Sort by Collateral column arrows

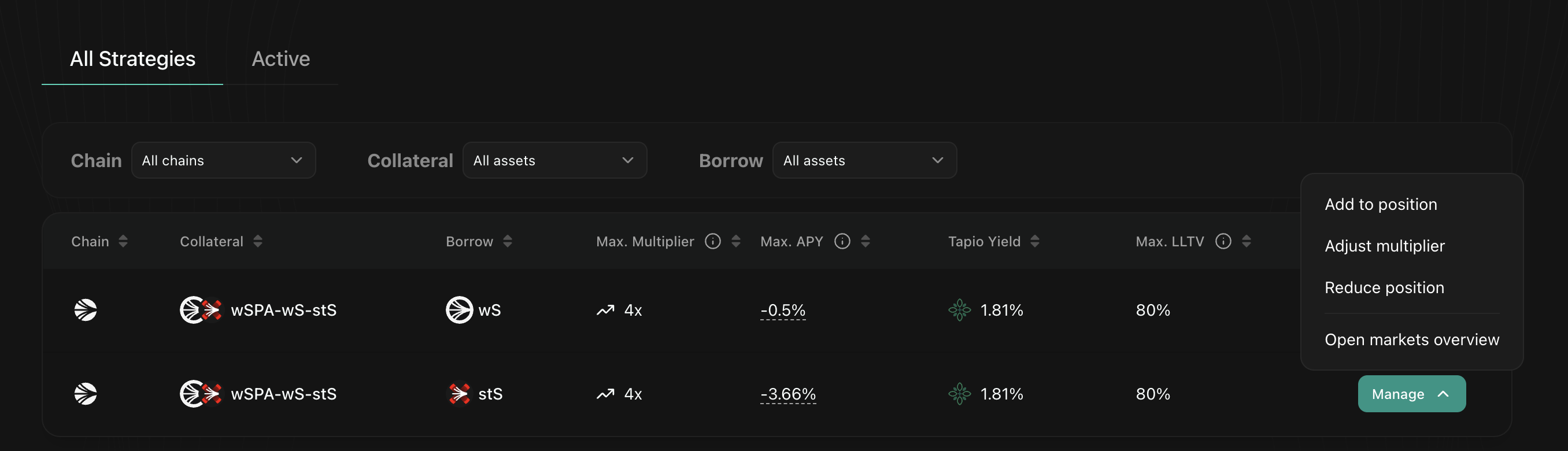258,242
